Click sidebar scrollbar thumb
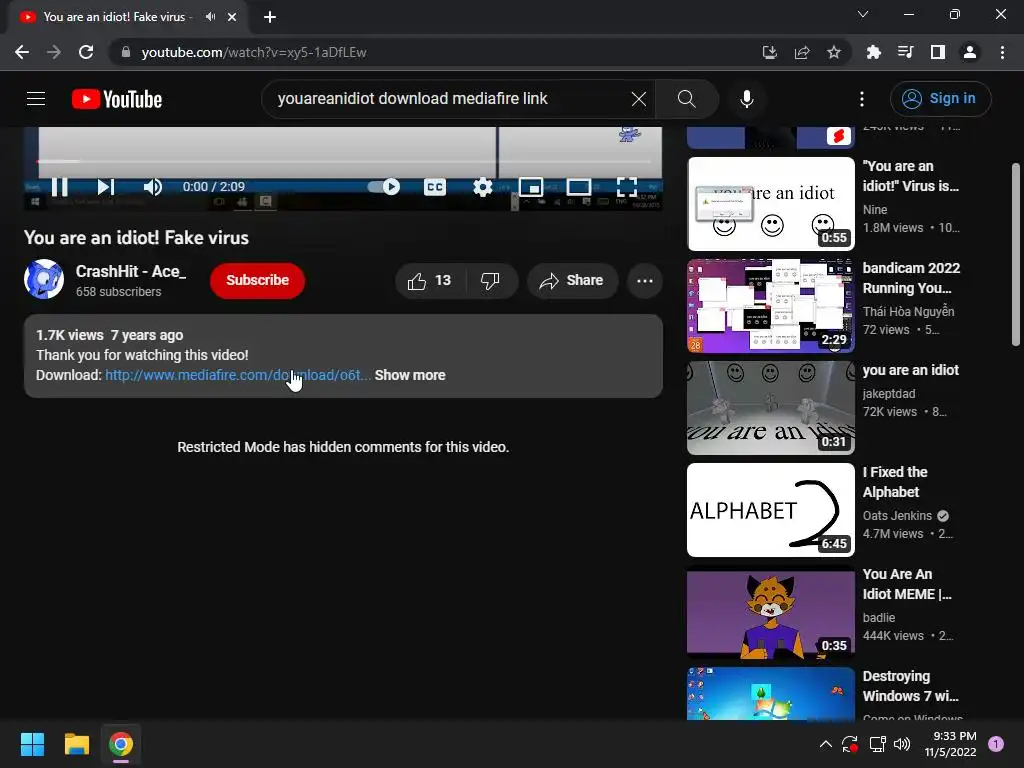This screenshot has height=768, width=1024. click(1016, 255)
